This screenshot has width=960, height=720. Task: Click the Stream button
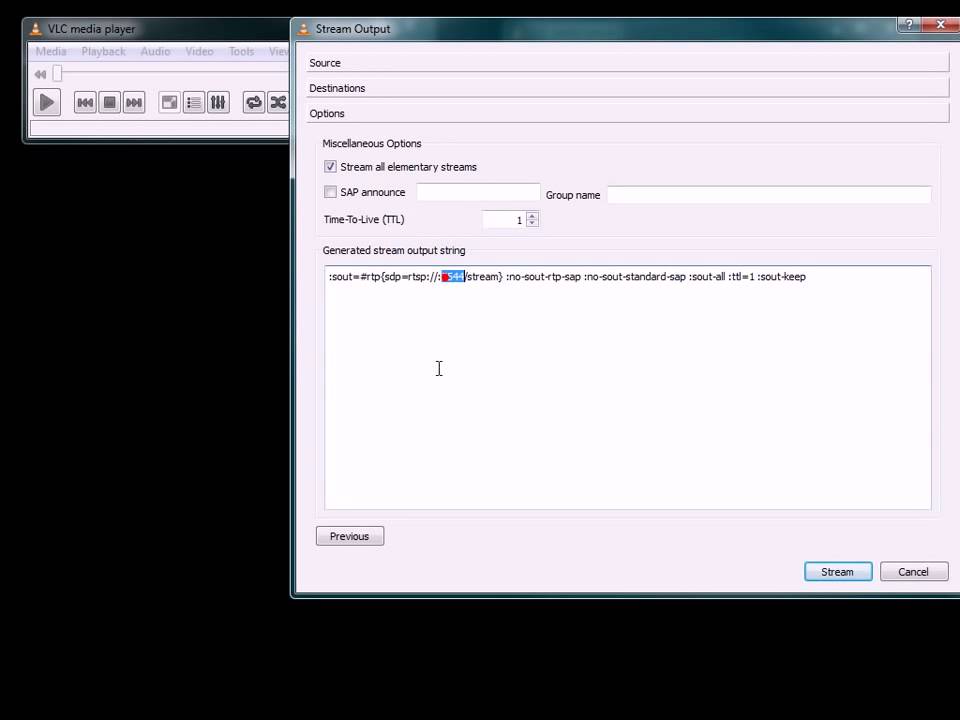tap(838, 571)
